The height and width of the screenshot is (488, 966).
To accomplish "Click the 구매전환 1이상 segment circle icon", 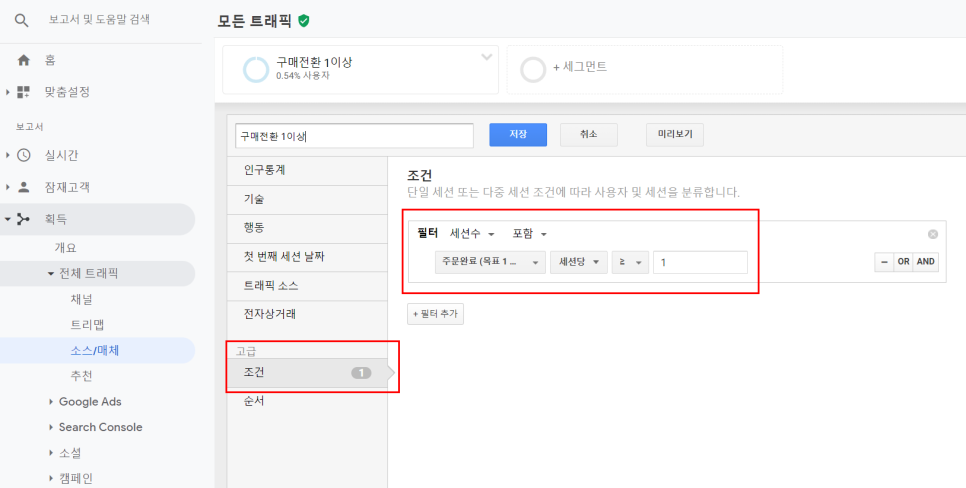I will (256, 70).
